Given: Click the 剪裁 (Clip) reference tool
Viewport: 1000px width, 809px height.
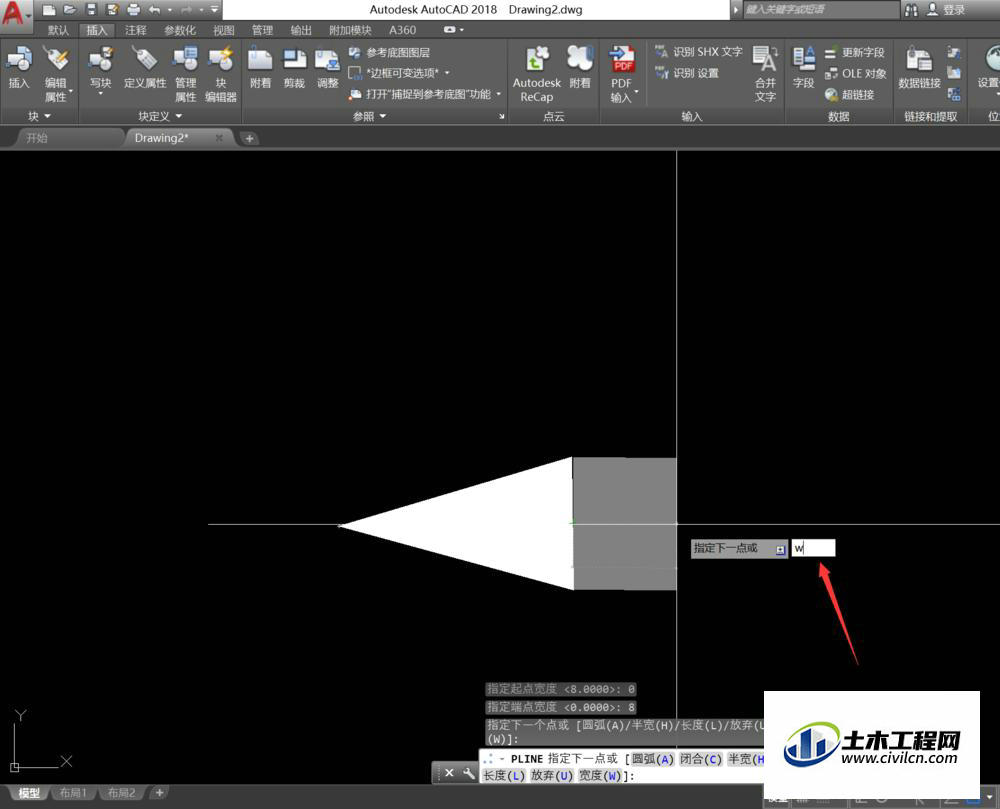Looking at the screenshot, I should coord(294,67).
